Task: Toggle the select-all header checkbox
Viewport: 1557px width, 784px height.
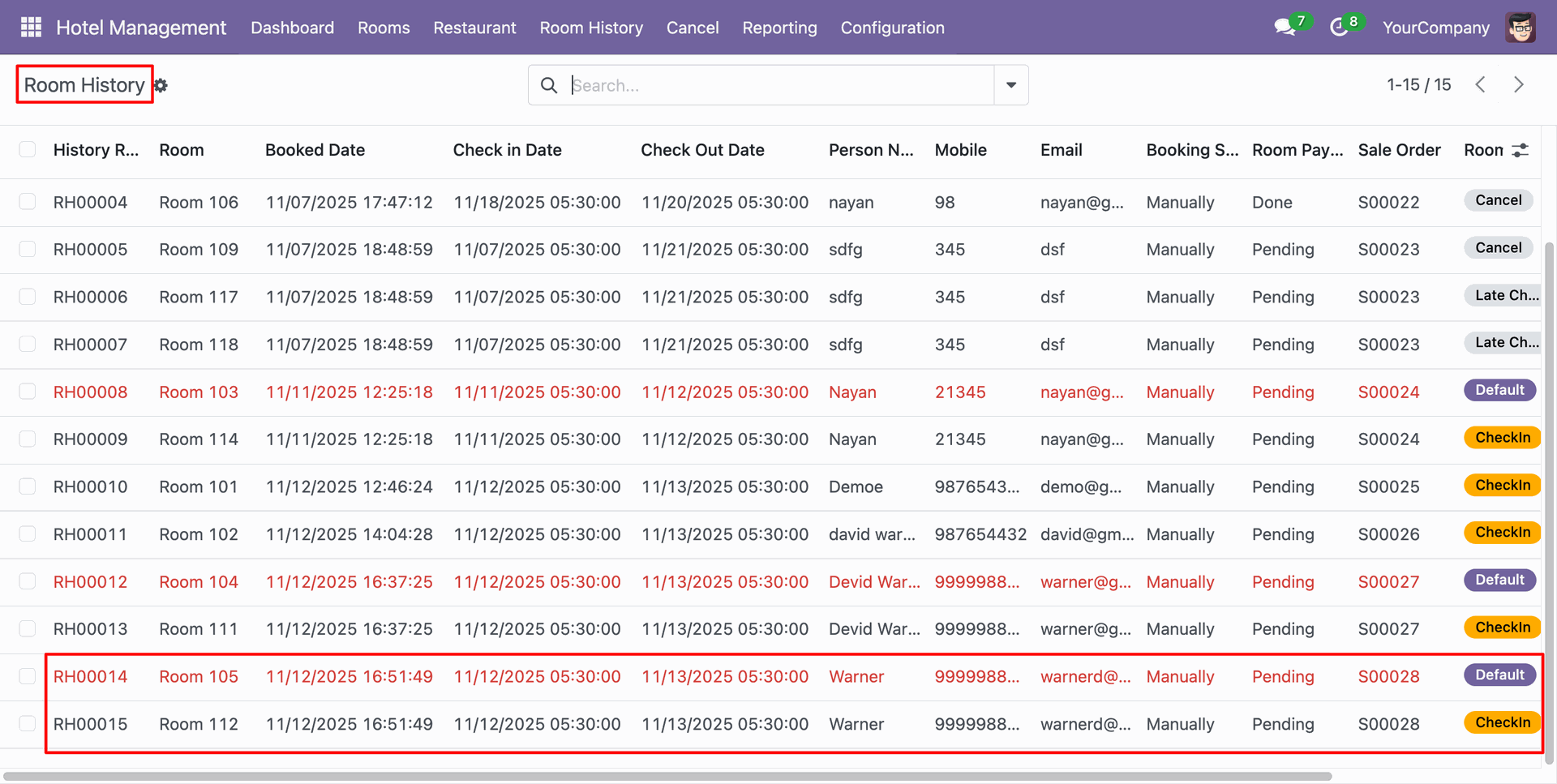Action: 28,149
